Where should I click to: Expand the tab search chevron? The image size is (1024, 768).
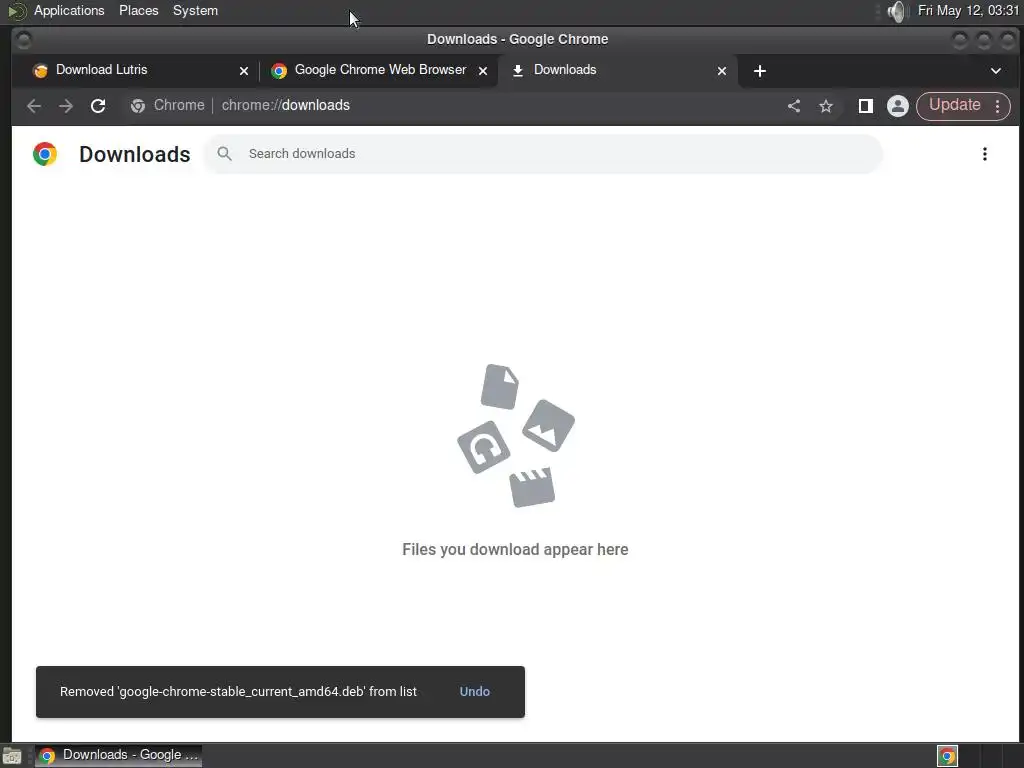tap(996, 71)
